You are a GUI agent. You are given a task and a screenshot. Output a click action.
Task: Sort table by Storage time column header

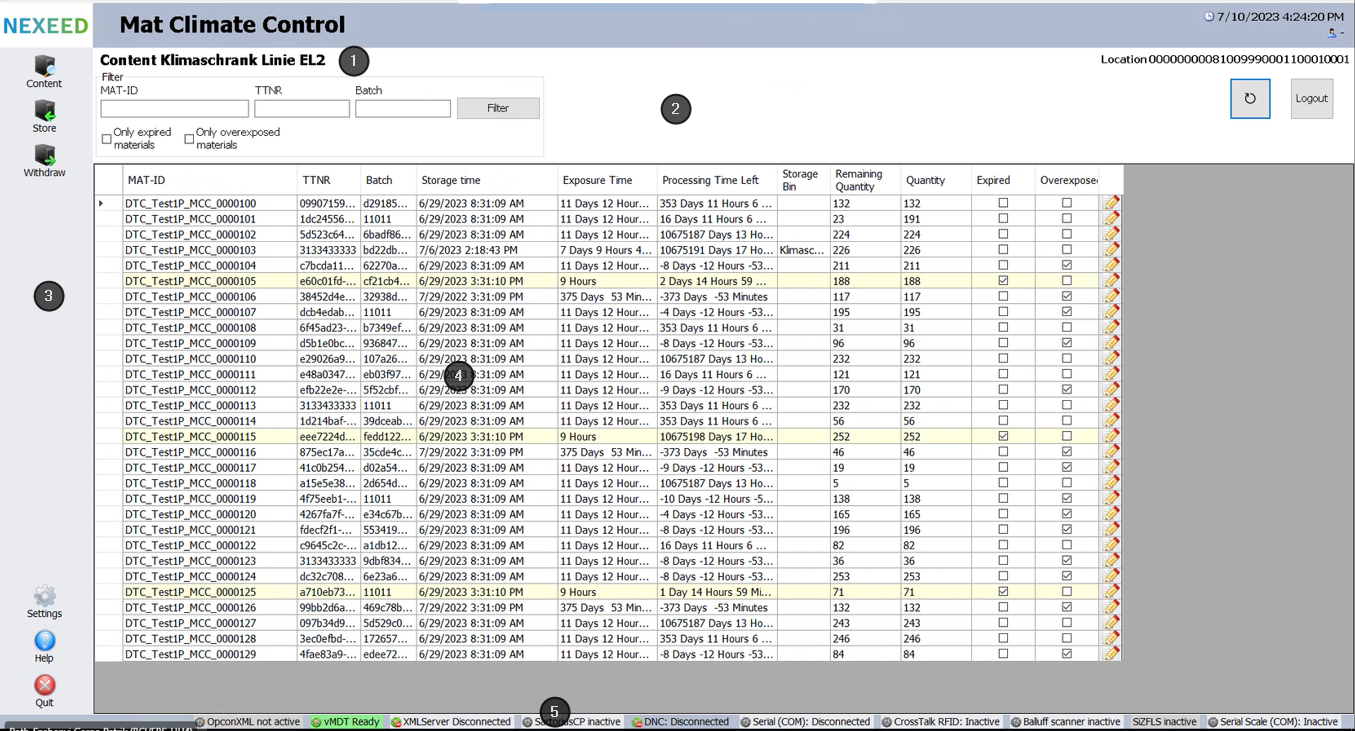tap(486, 180)
